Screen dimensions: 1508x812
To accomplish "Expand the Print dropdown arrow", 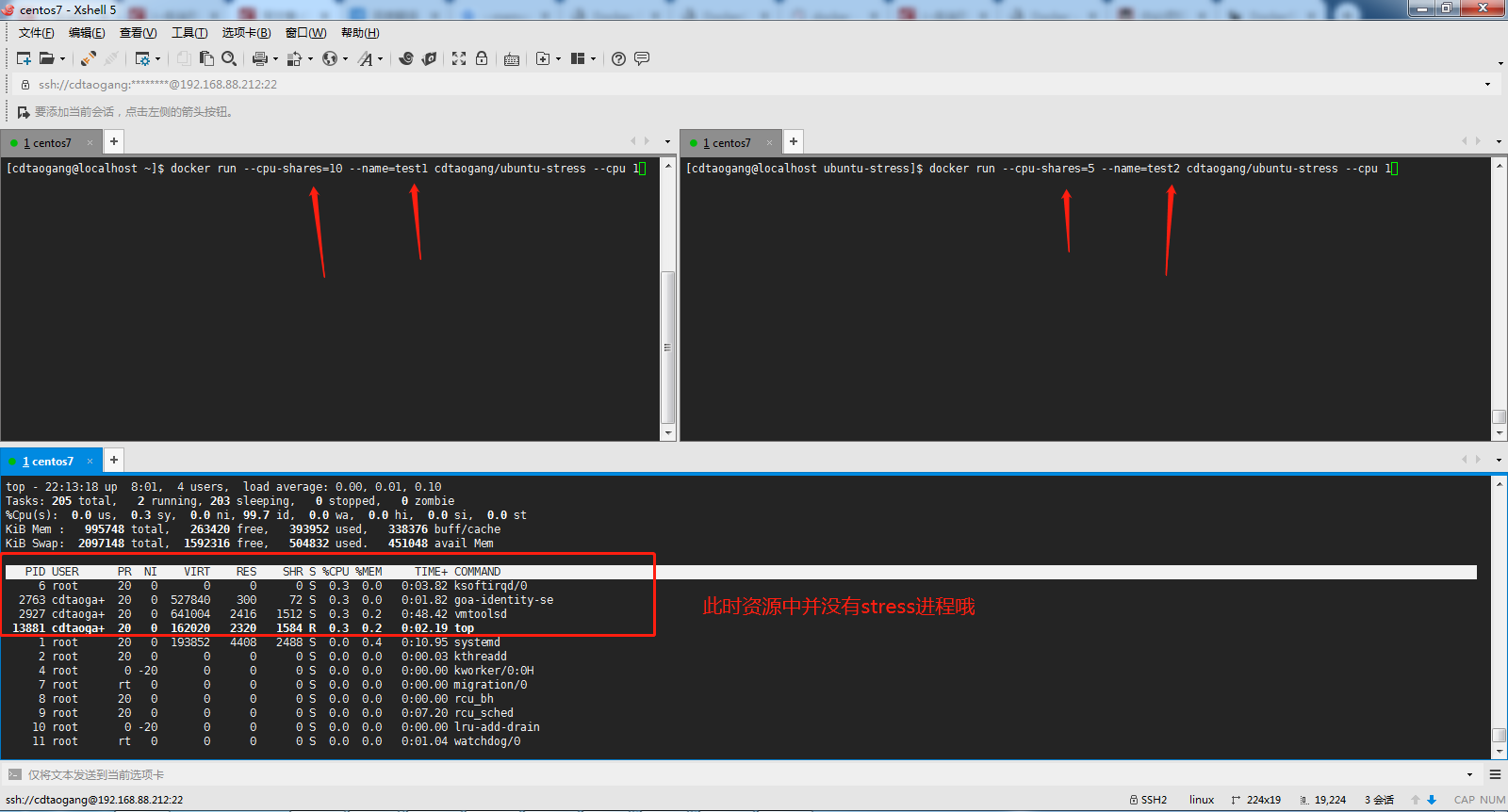I will point(275,58).
